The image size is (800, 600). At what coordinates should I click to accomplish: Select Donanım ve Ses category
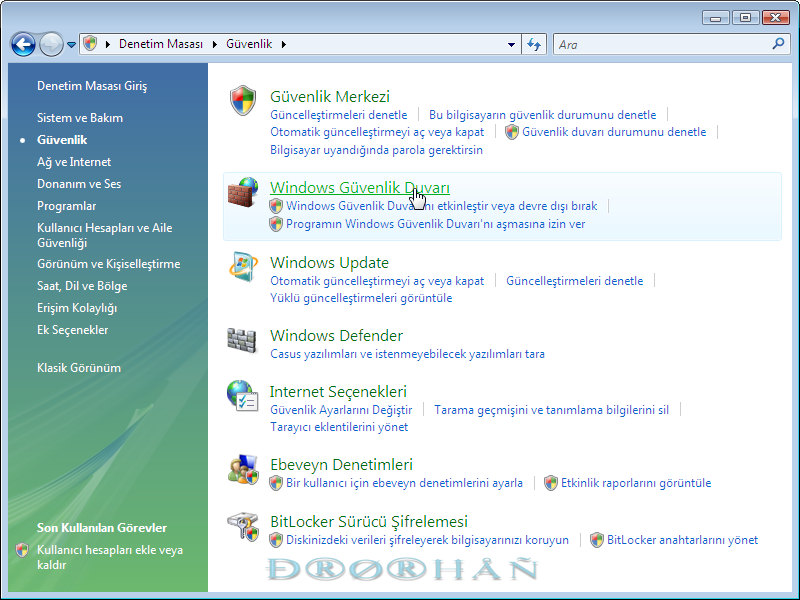pos(79,184)
